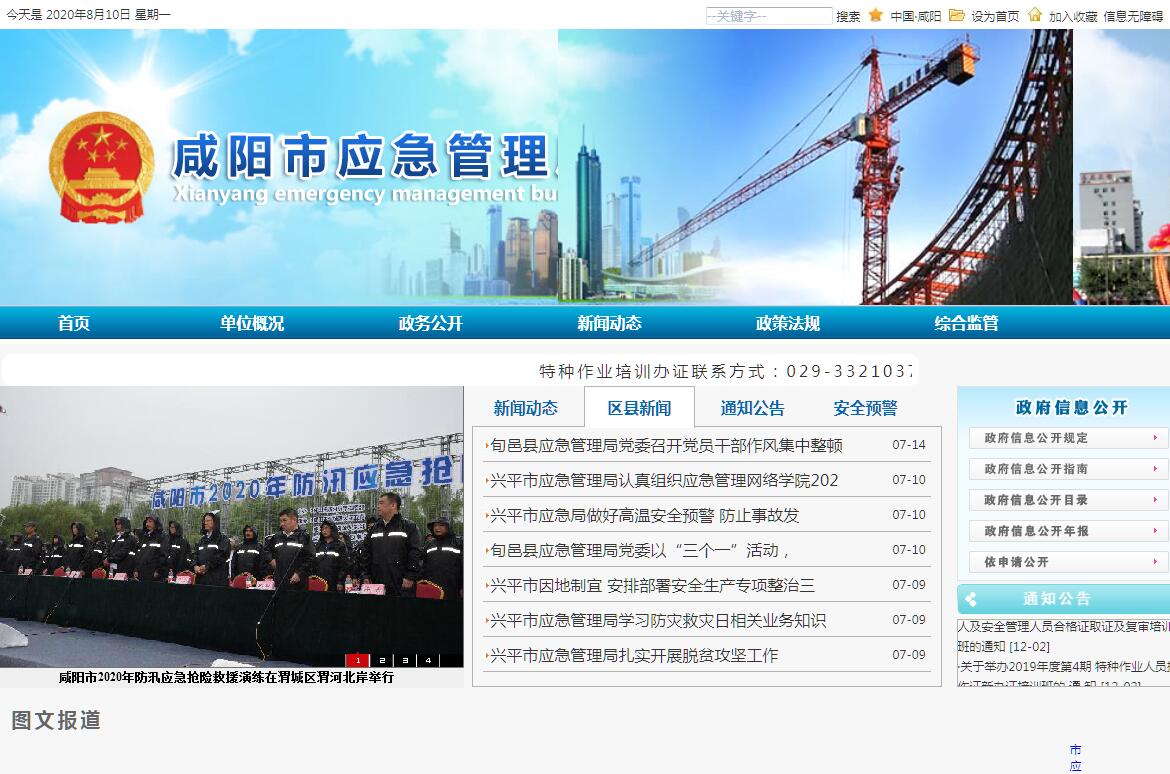The height and width of the screenshot is (774, 1170).
Task: Open article 兴平市应急管理局扎实开展脱贫攻坚工作
Action: coord(634,656)
